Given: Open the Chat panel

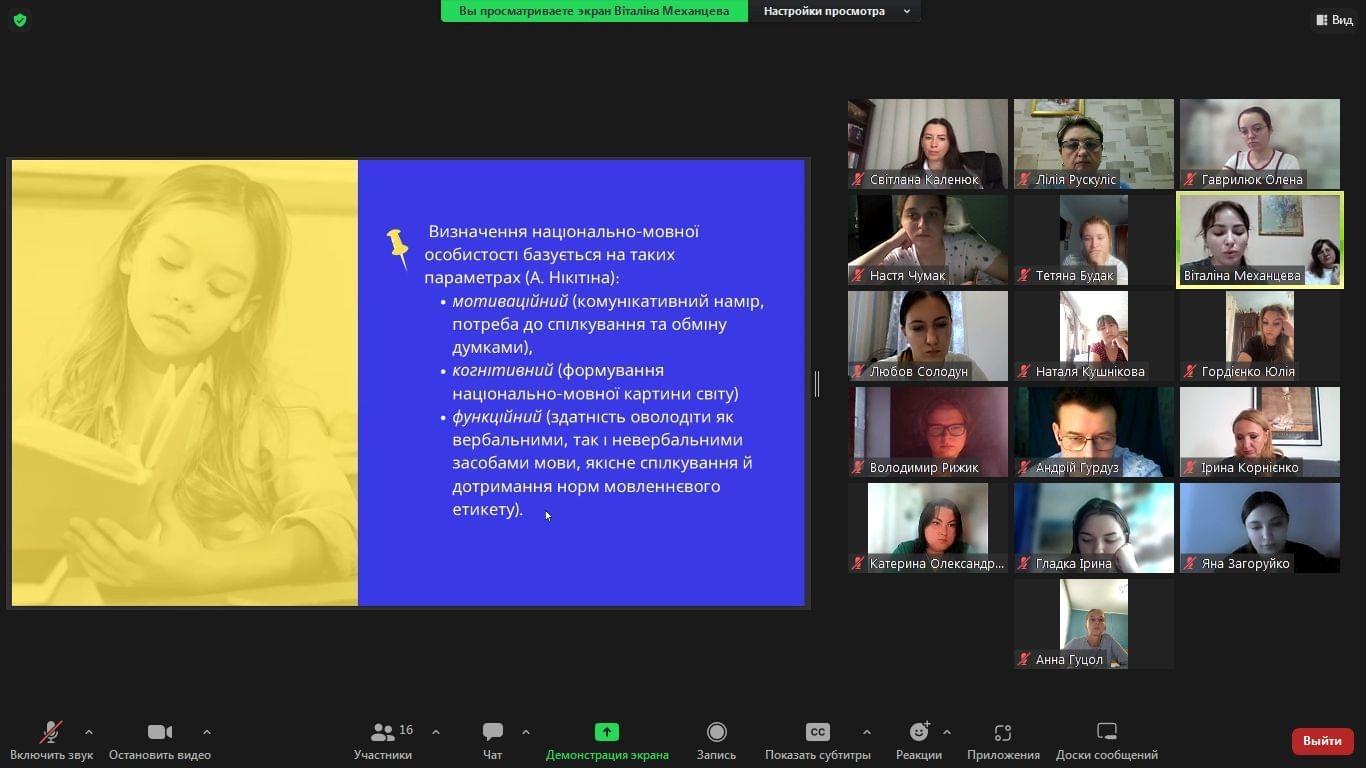Looking at the screenshot, I should click(492, 733).
